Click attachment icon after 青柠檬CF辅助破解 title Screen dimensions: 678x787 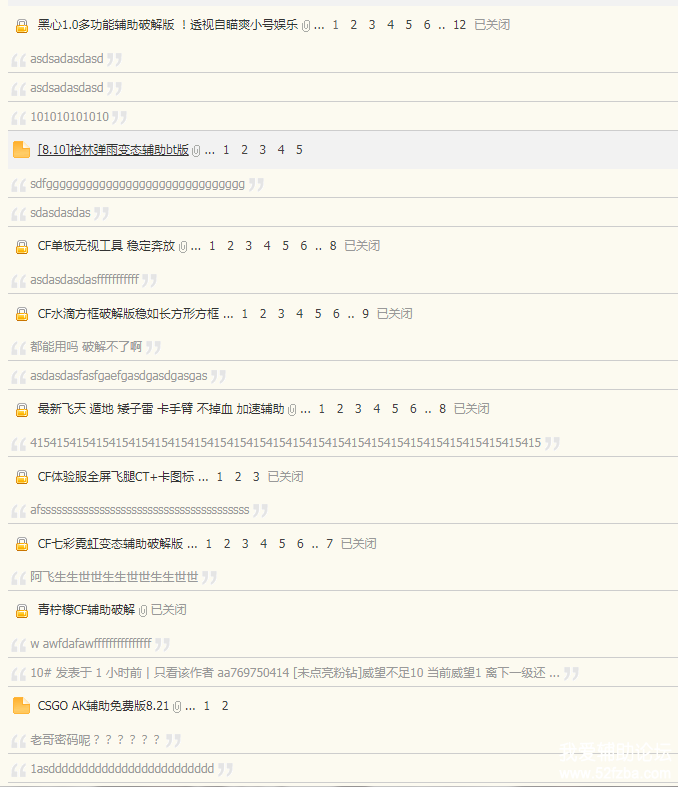pyautogui.click(x=143, y=610)
